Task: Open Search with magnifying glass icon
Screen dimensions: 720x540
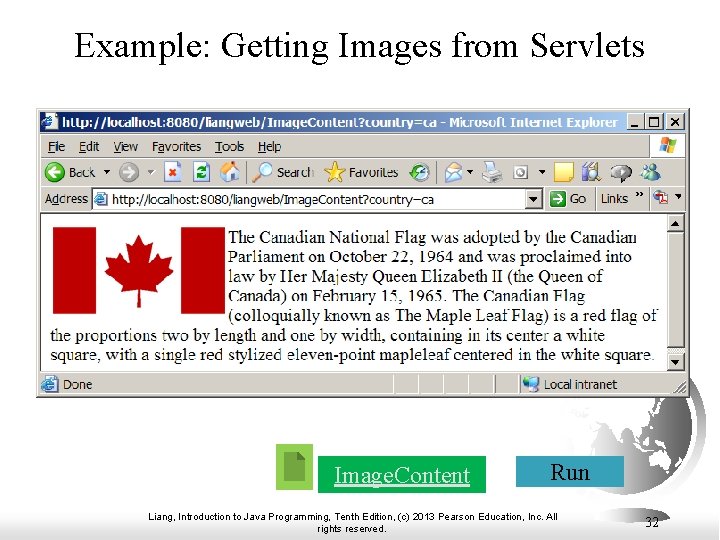Action: 262,172
